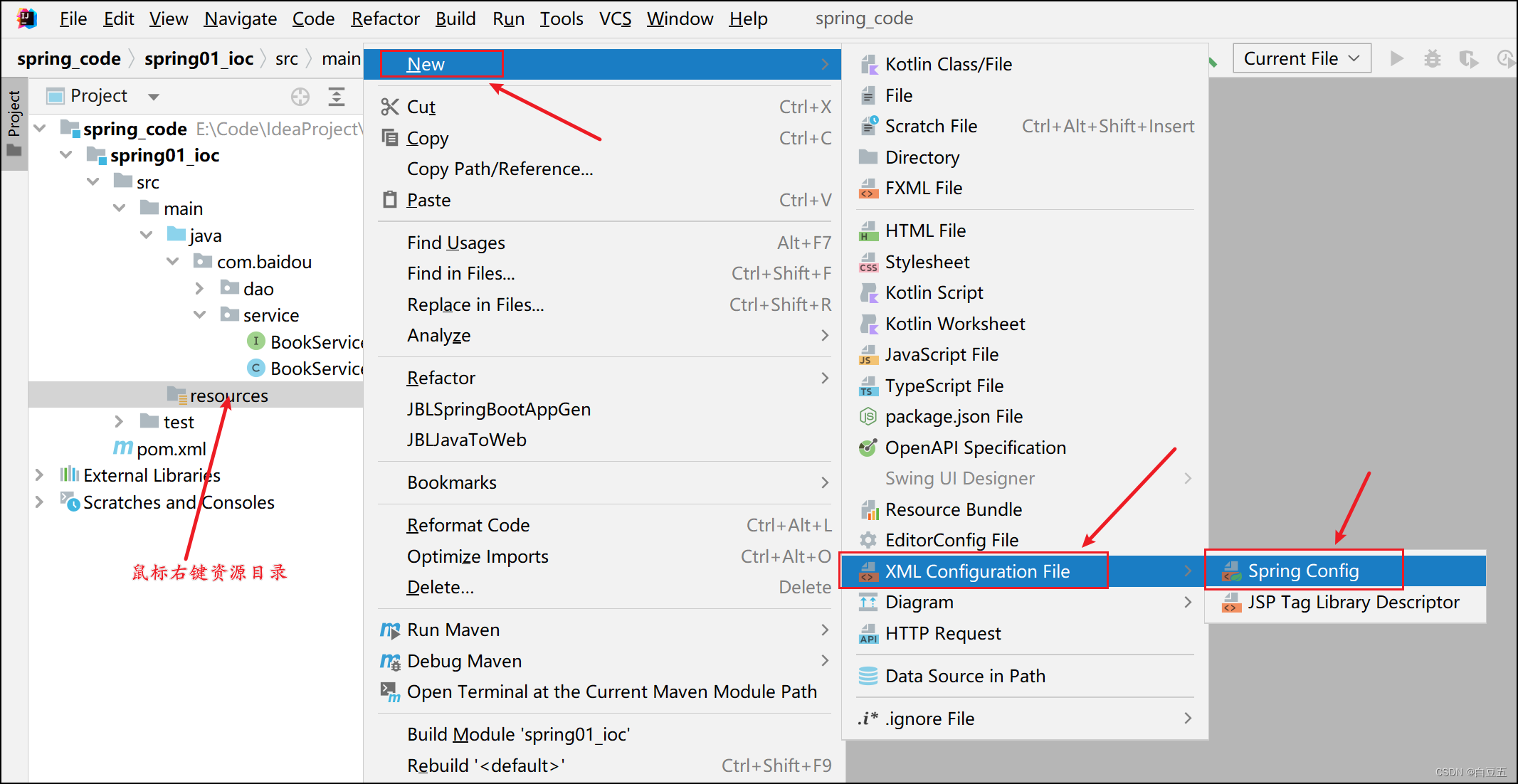Select HTTP Request in New submenu

[942, 633]
